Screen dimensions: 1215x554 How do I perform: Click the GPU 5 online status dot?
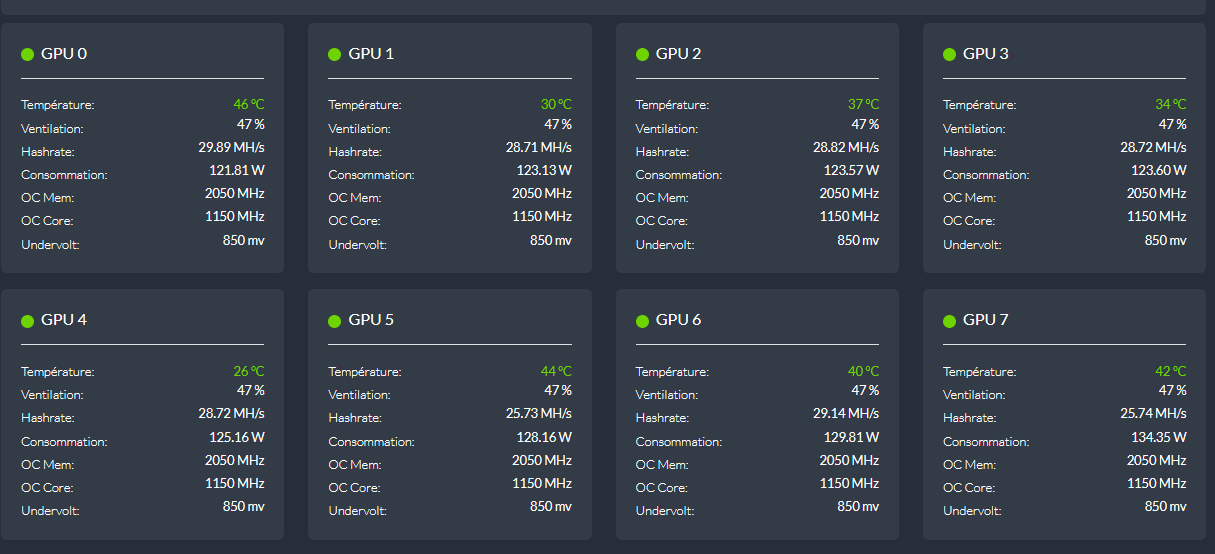tap(335, 321)
